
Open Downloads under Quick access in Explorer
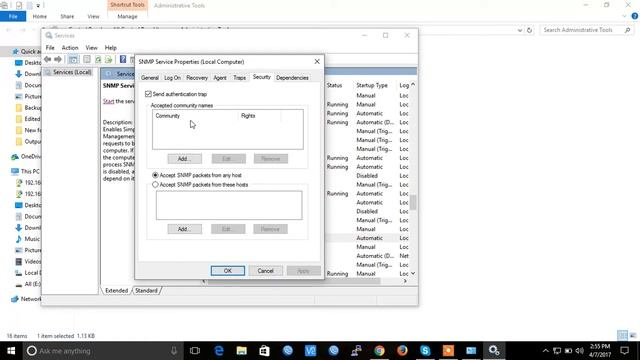[x=28, y=74]
